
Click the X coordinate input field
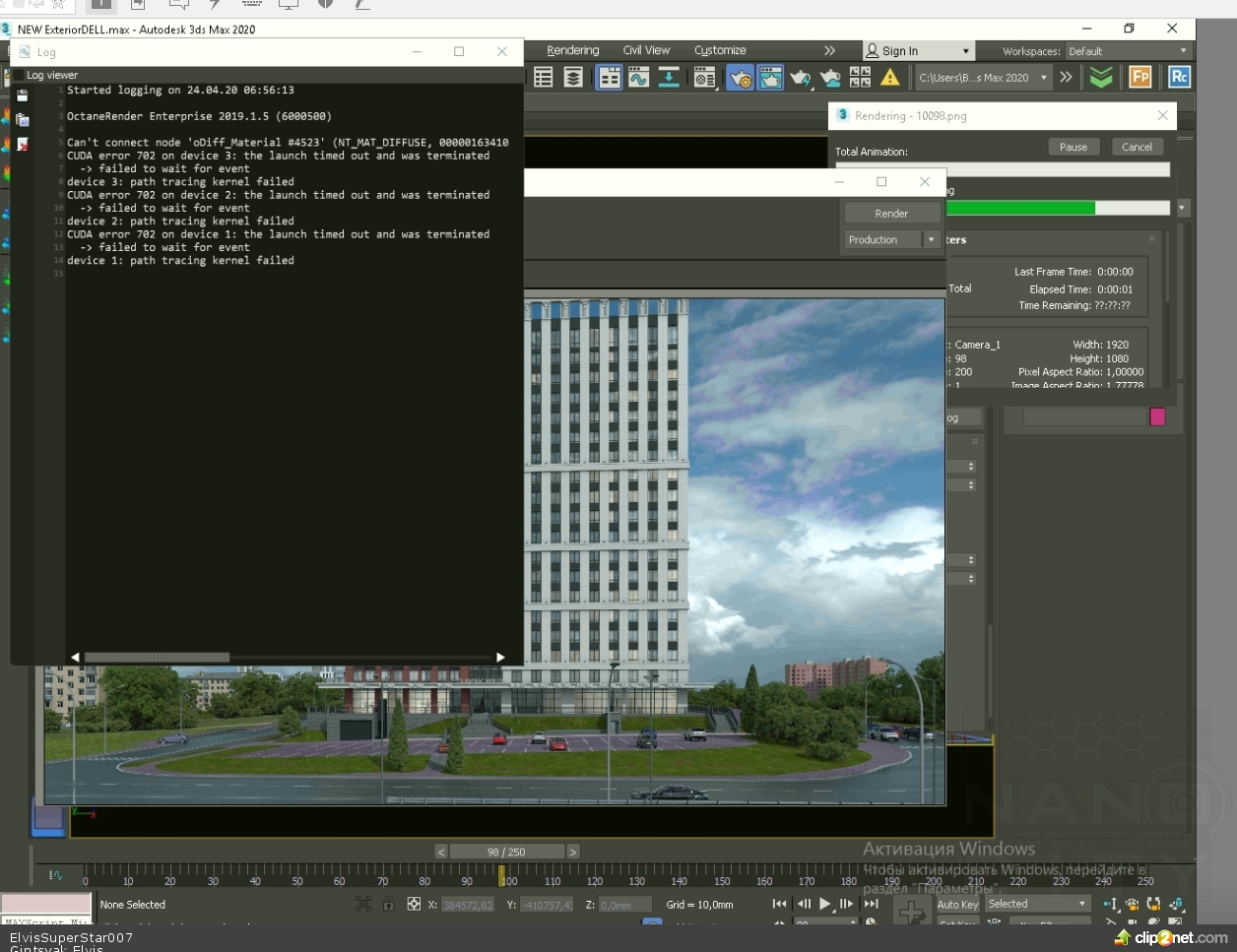(468, 905)
